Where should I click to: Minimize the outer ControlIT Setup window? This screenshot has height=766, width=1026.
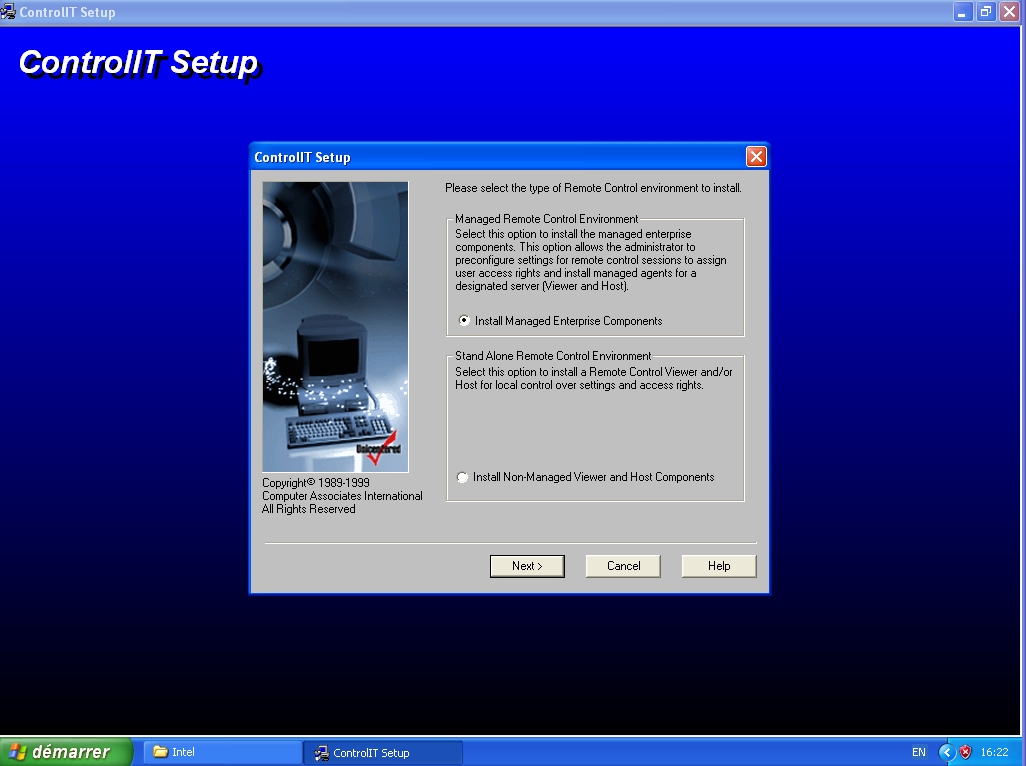[963, 12]
